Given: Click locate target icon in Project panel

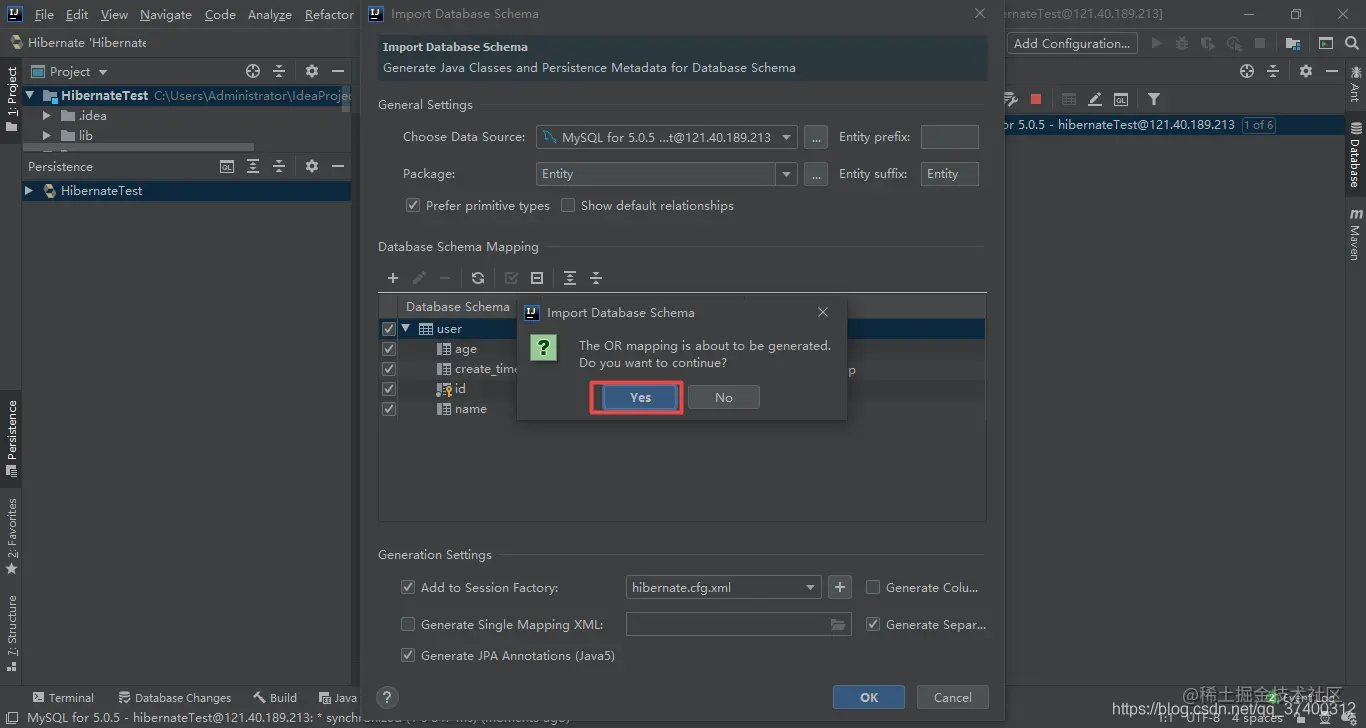Looking at the screenshot, I should 253,72.
